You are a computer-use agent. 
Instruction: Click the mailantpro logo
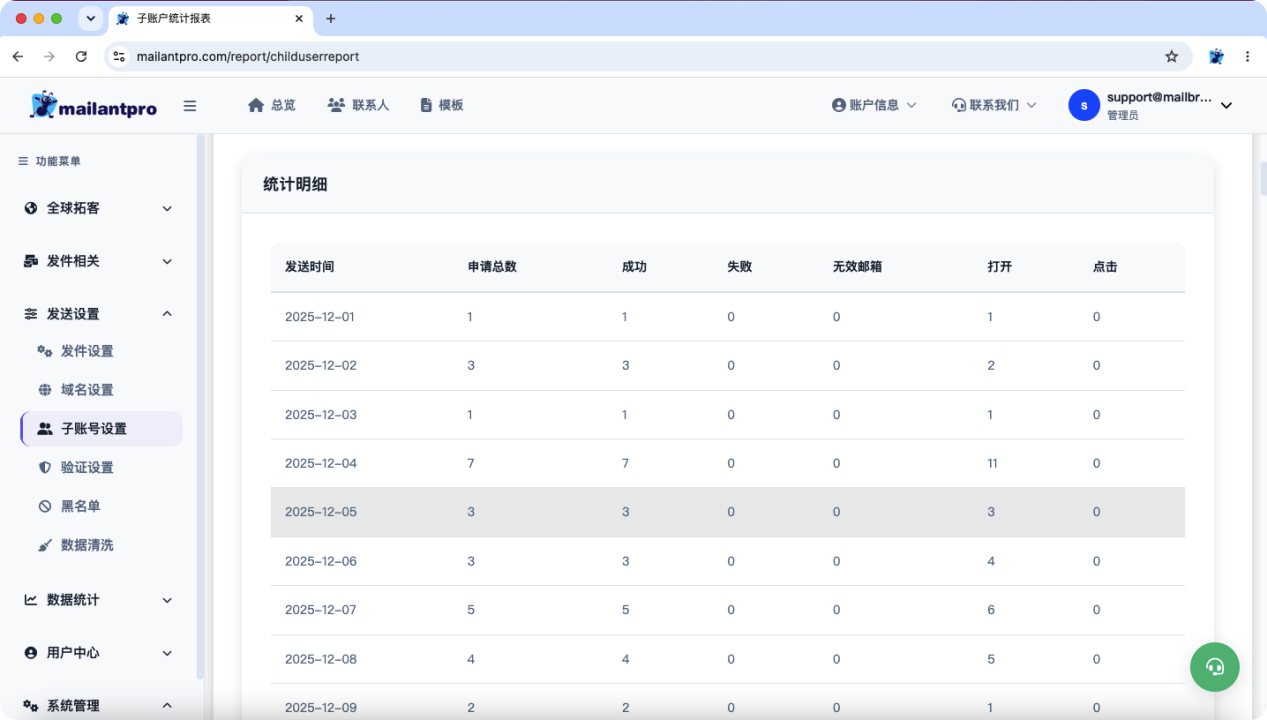pyautogui.click(x=93, y=105)
